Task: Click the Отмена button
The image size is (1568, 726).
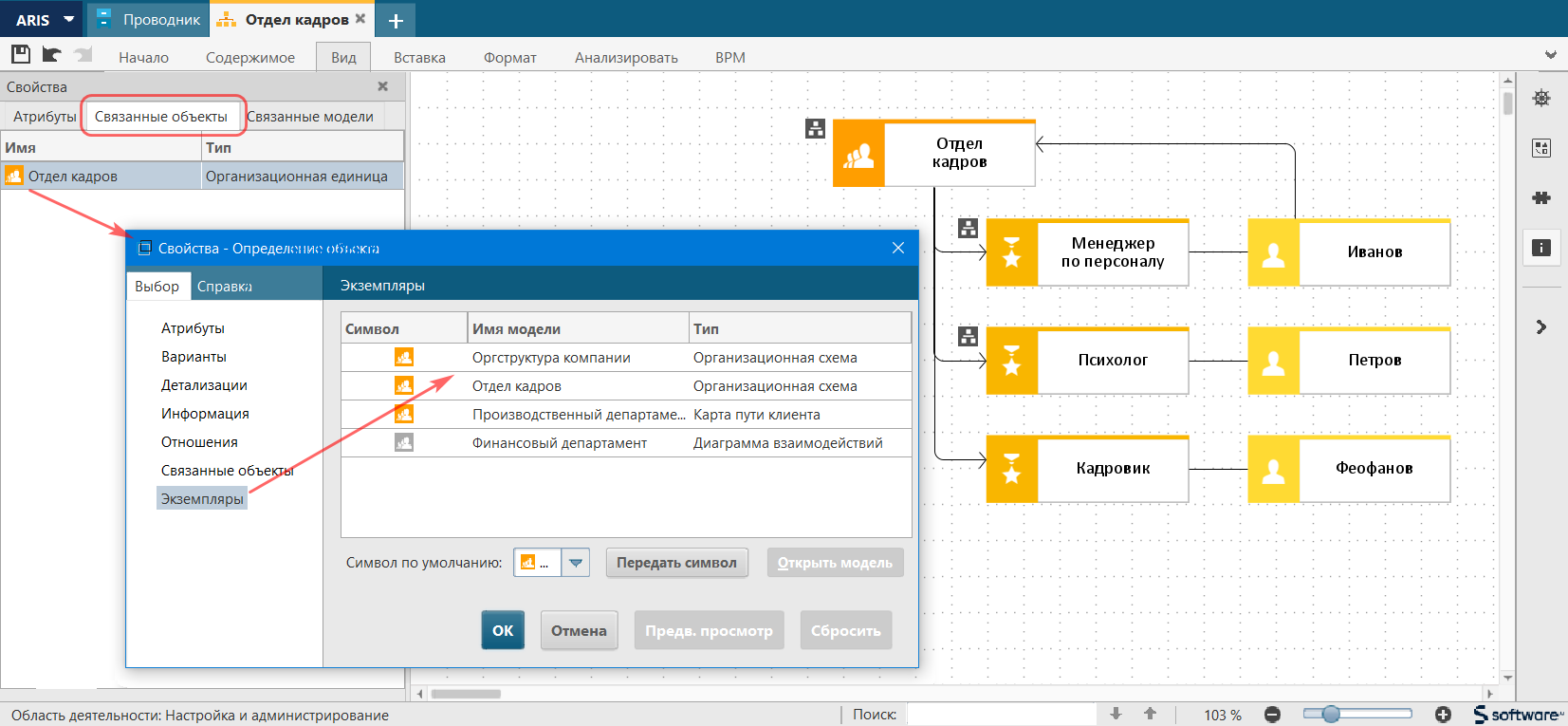Action: click(579, 630)
